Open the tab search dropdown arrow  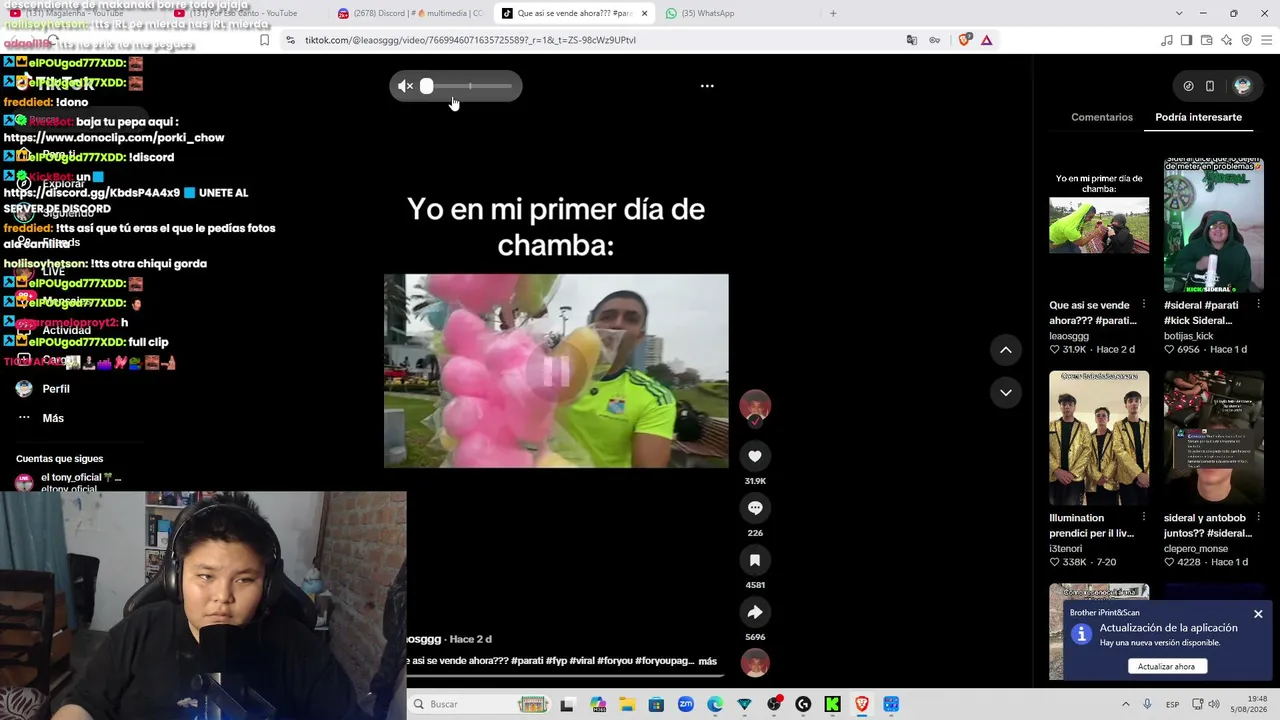point(1179,13)
